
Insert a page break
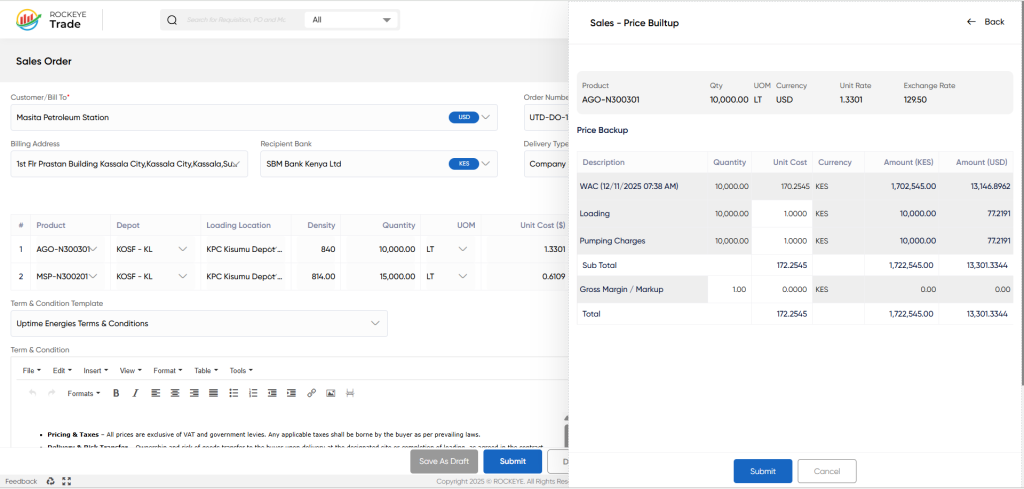coord(350,393)
